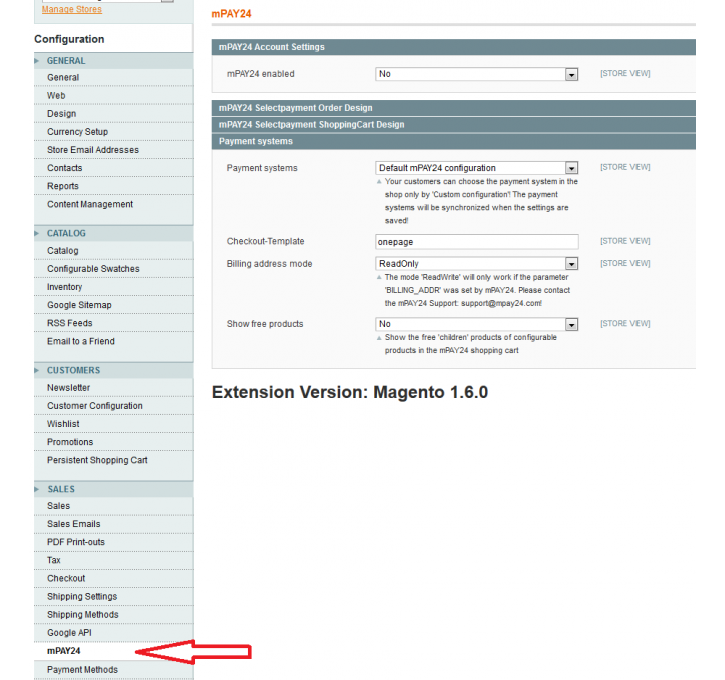Image resolution: width=725 pixels, height=680 pixels.
Task: Open Store Email Addresses settings
Action: pos(113,150)
